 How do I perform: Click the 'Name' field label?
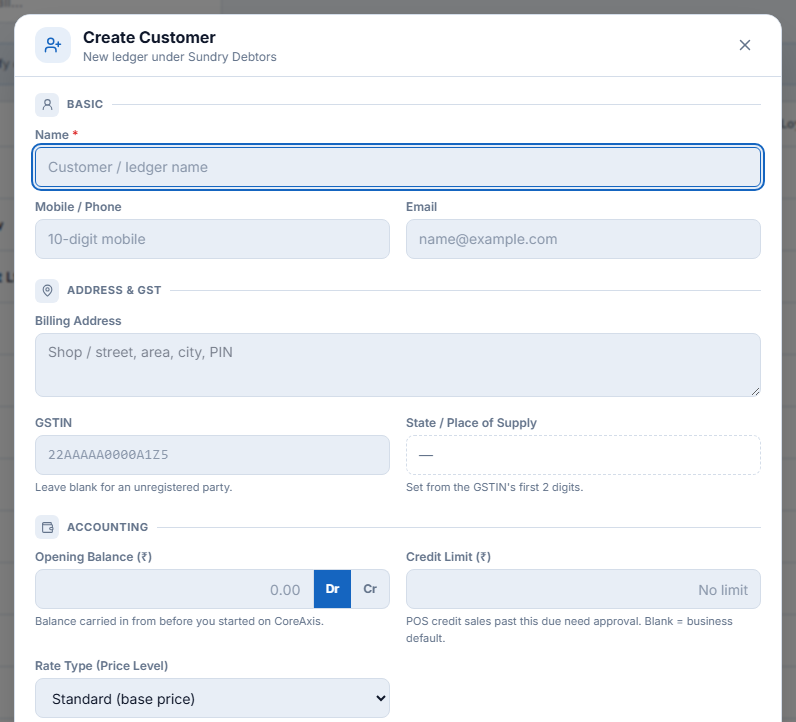pos(52,135)
